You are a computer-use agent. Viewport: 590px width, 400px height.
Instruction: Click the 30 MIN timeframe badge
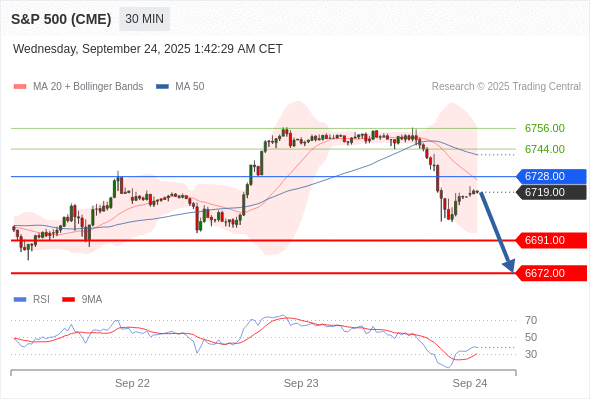click(x=144, y=19)
